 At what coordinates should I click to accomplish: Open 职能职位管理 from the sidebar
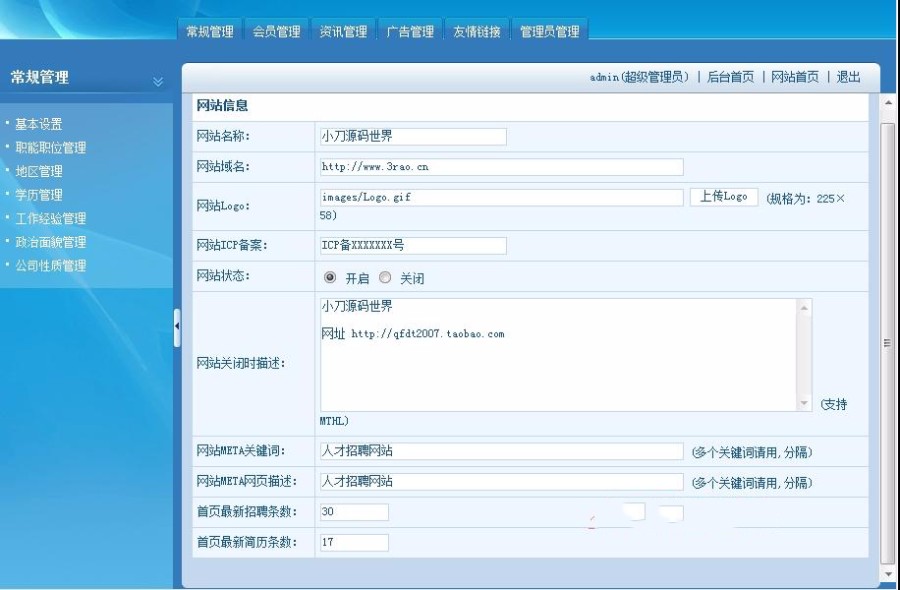pyautogui.click(x=50, y=146)
